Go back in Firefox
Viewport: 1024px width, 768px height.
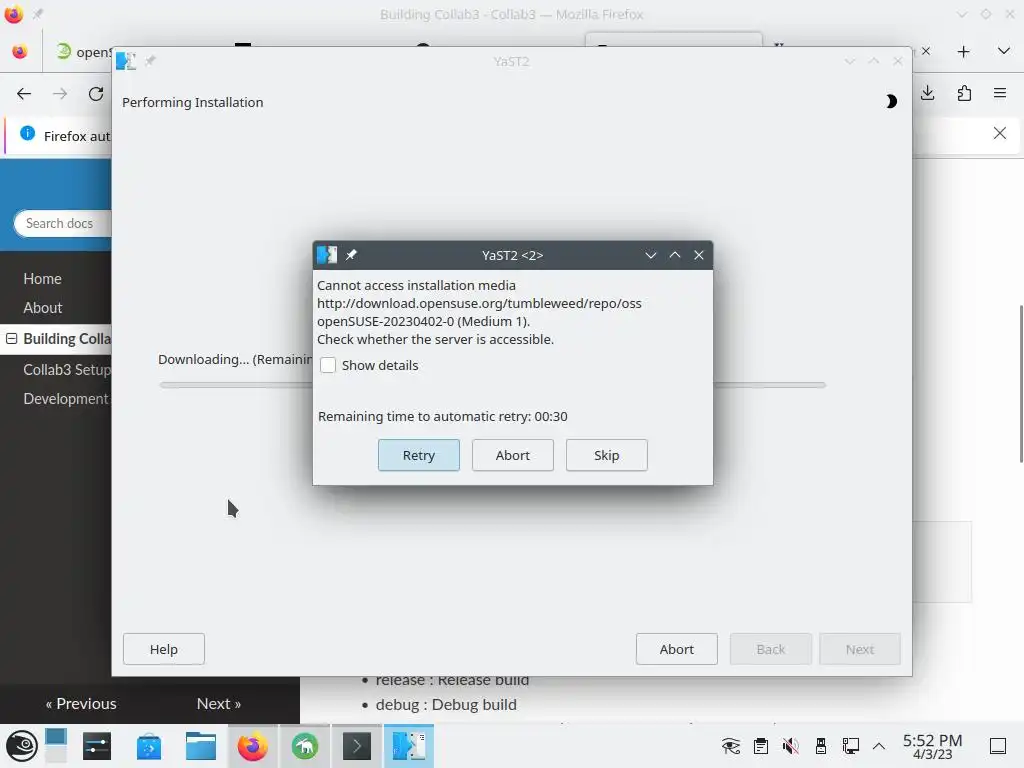(x=24, y=94)
